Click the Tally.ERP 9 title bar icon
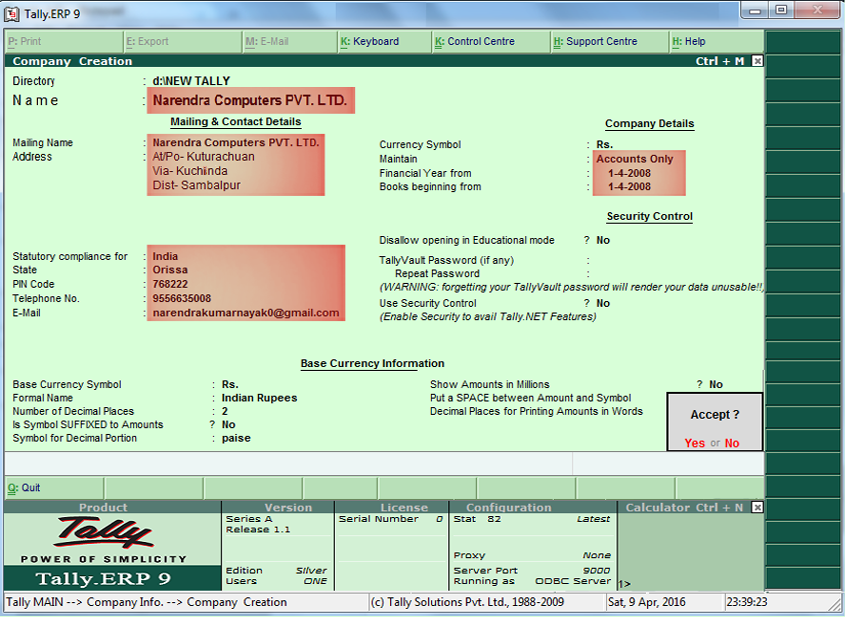This screenshot has height=617, width=845. pos(12,14)
